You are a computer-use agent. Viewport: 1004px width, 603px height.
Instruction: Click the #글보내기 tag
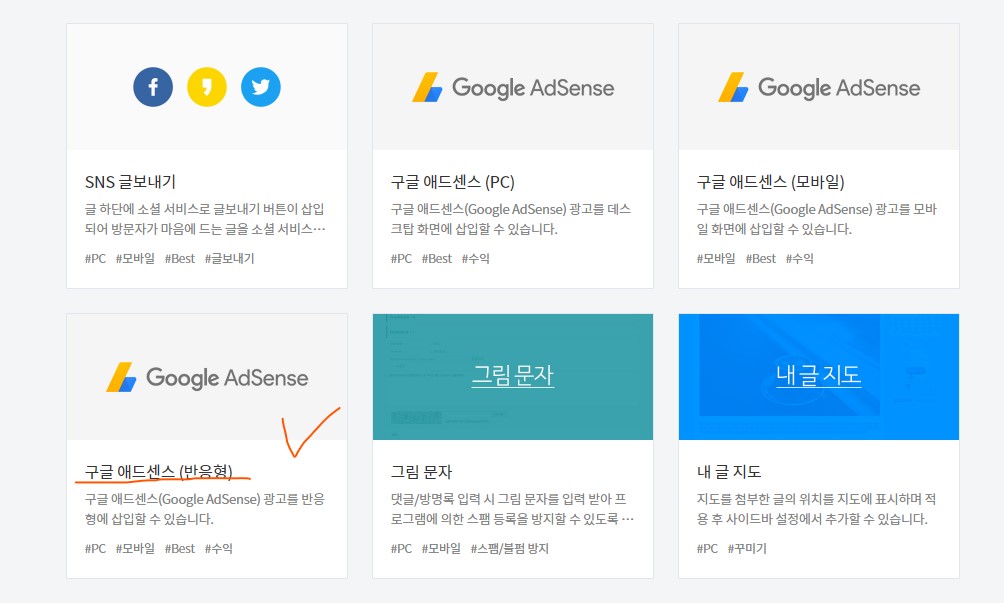pos(230,259)
